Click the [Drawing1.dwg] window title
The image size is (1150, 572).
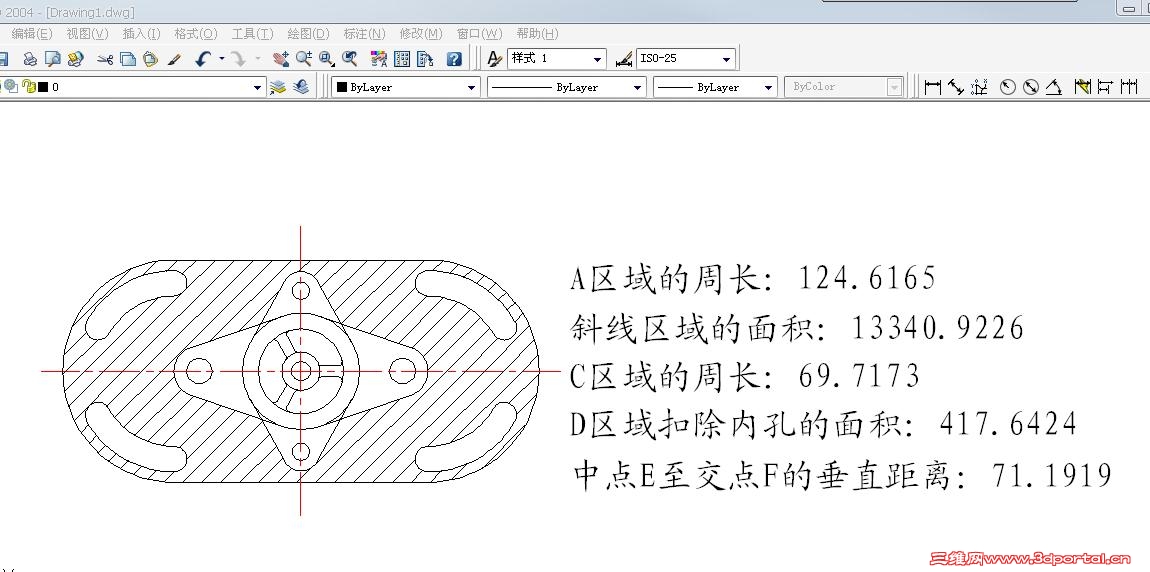(x=90, y=12)
